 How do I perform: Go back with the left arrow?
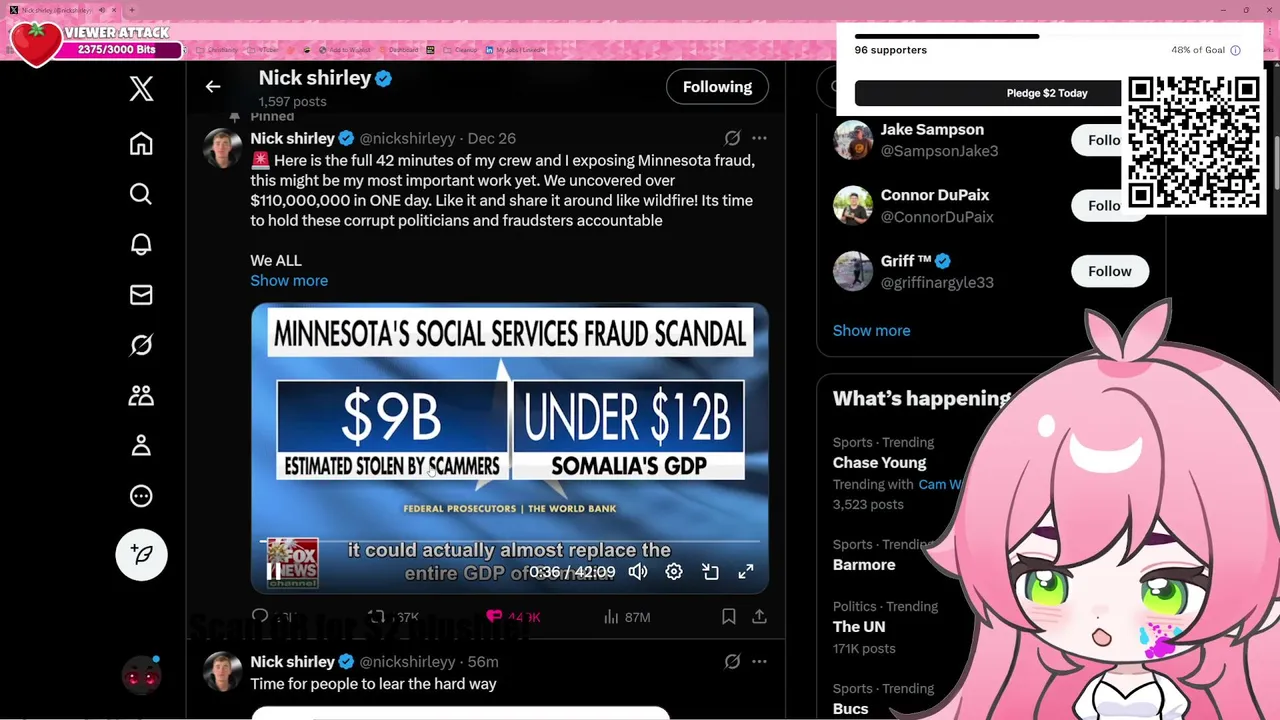pos(213,87)
